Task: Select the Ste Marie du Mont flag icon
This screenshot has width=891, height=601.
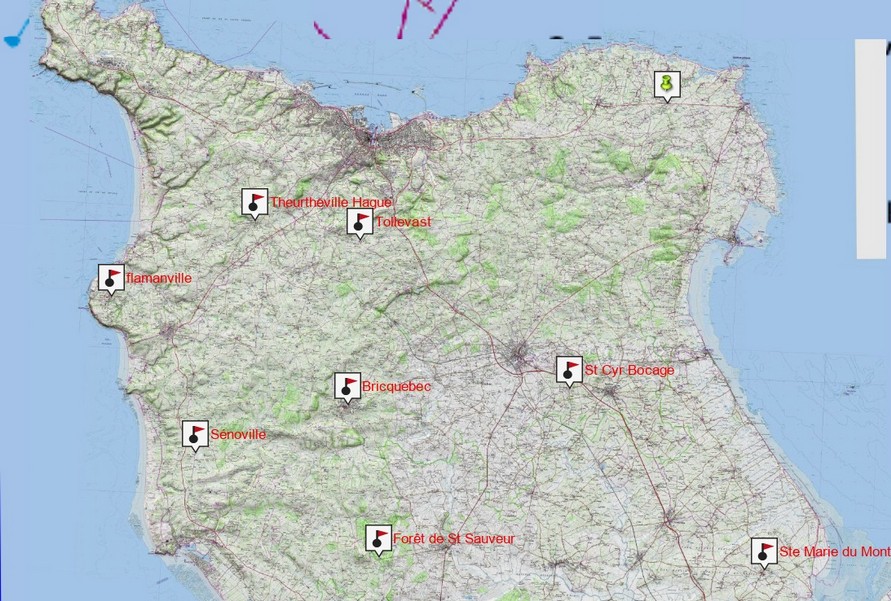Action: pyautogui.click(x=764, y=551)
